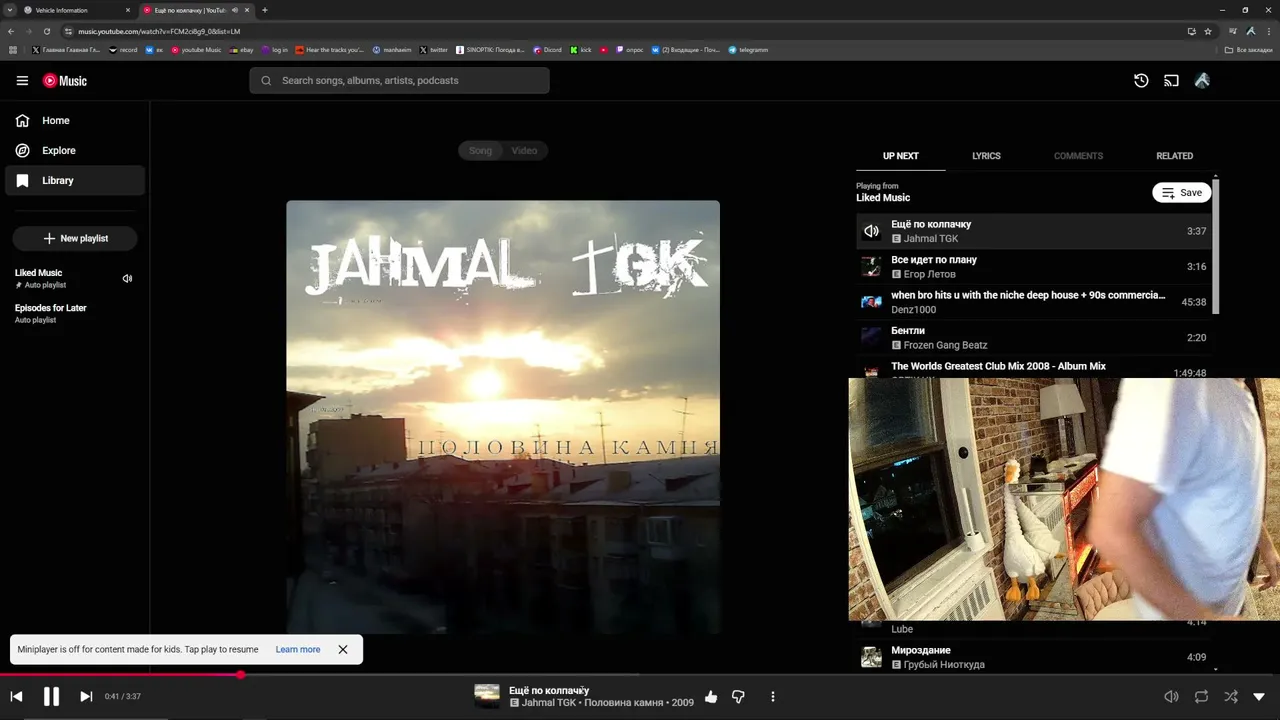Viewport: 1280px width, 720px height.
Task: Open the twitter bookmark
Action: pyautogui.click(x=434, y=50)
